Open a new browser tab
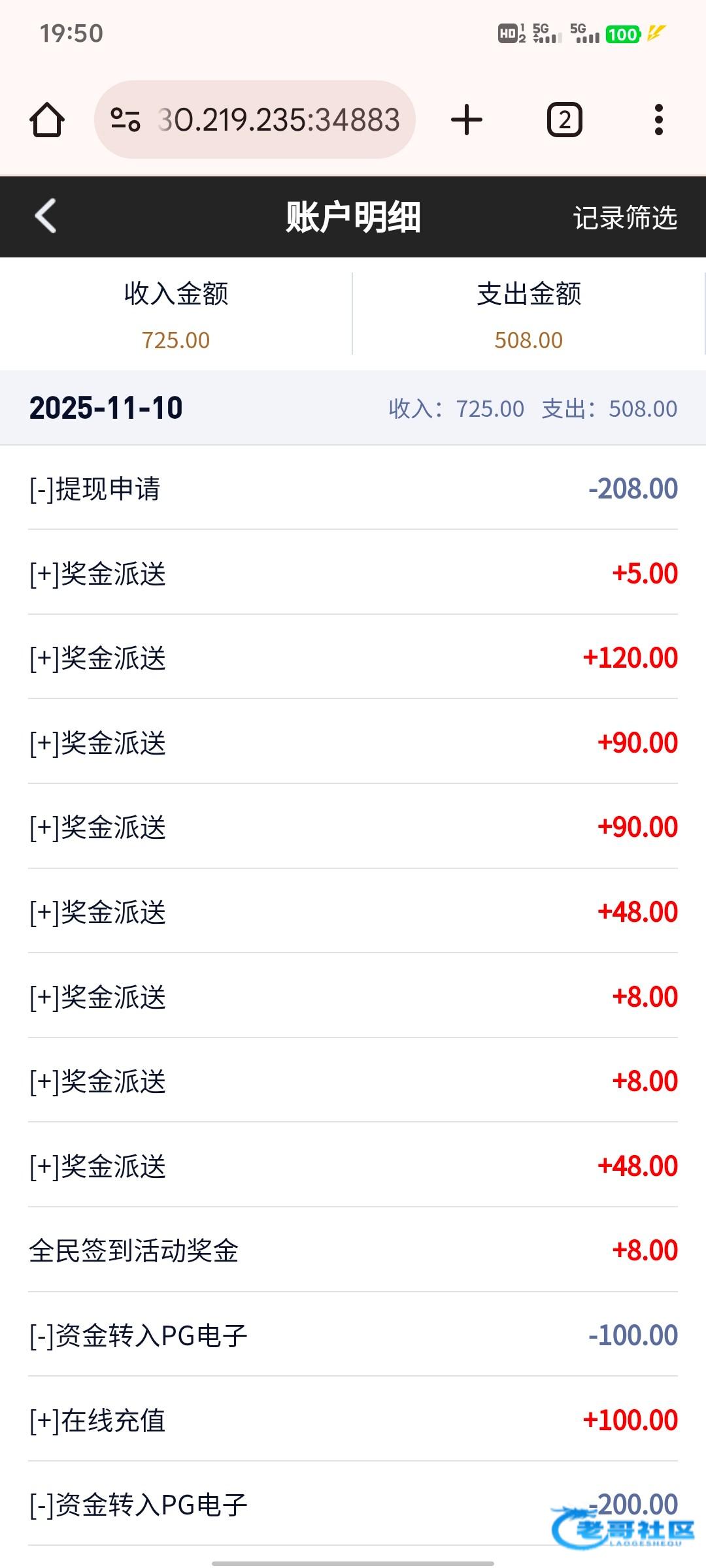This screenshot has width=706, height=1568. click(x=467, y=120)
